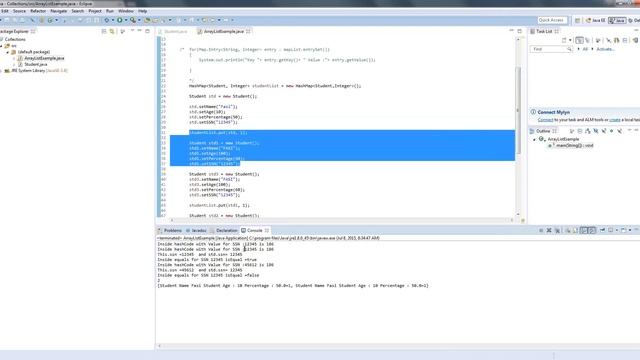Click Clear Console icon
Viewport: 640px width, 360px height.
pyautogui.click(x=568, y=231)
